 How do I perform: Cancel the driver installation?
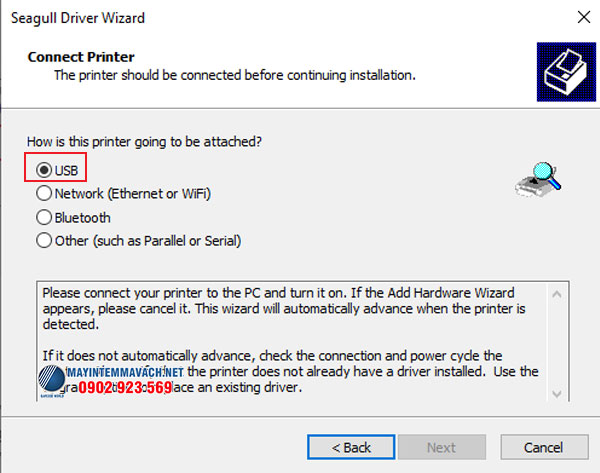tap(543, 447)
